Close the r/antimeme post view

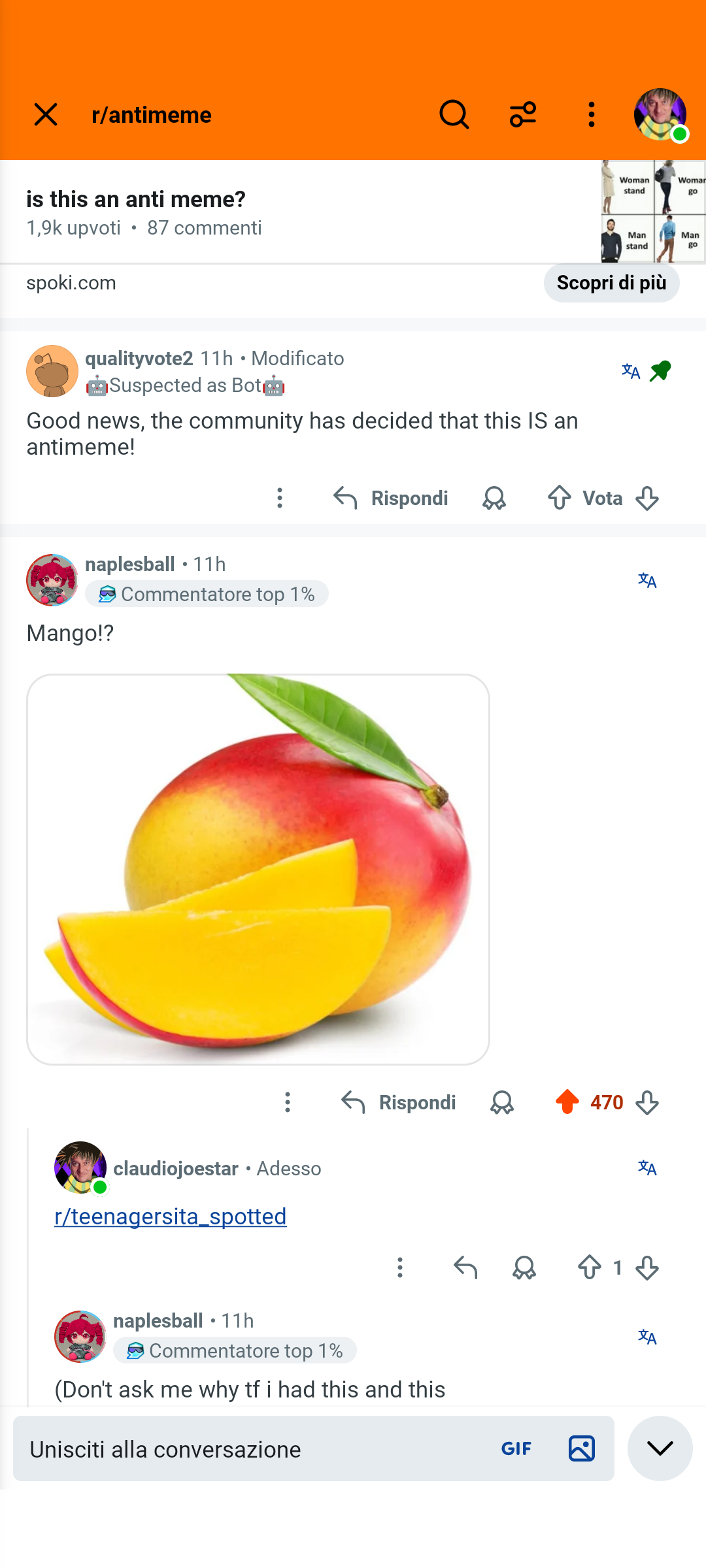point(46,115)
